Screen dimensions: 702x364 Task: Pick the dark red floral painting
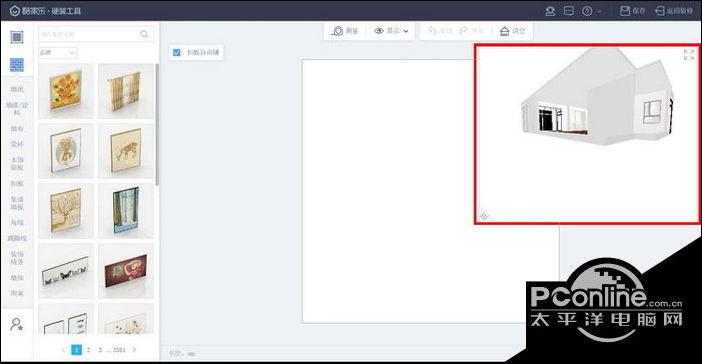click(126, 271)
